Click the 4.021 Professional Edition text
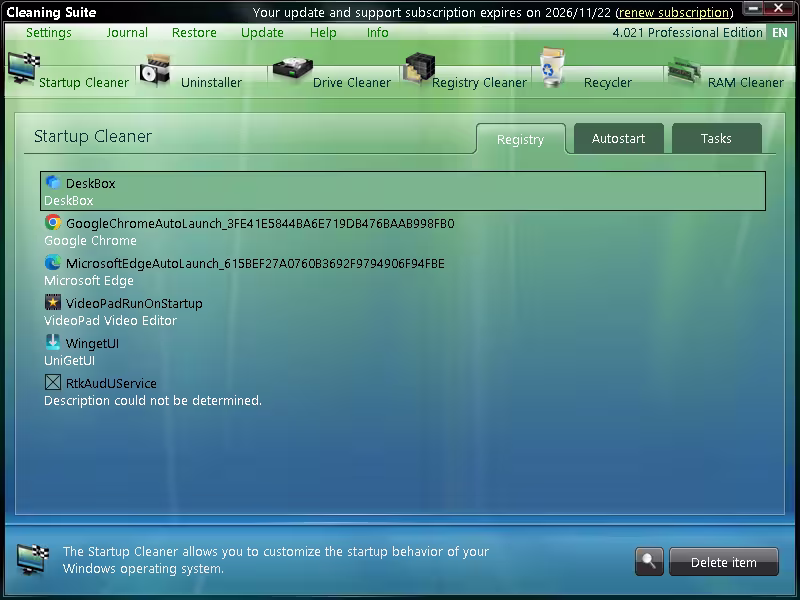800x600 pixels. pyautogui.click(x=687, y=32)
